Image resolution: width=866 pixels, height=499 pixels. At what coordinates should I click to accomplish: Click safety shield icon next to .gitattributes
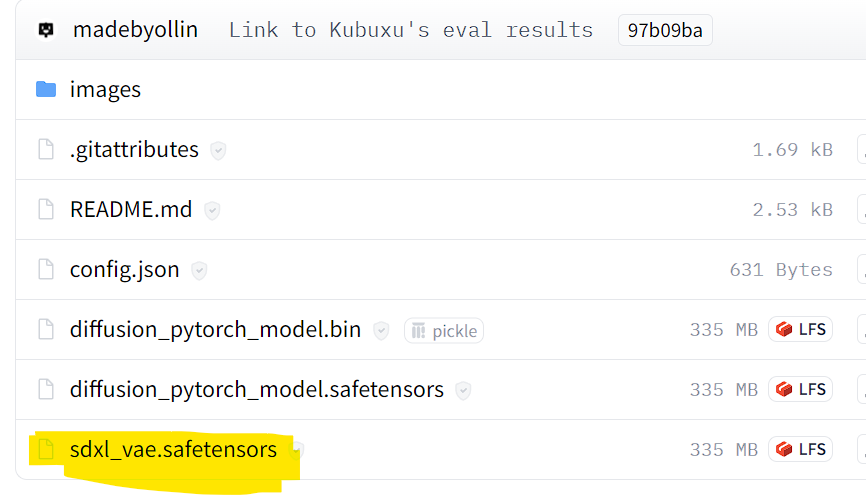coord(217,151)
